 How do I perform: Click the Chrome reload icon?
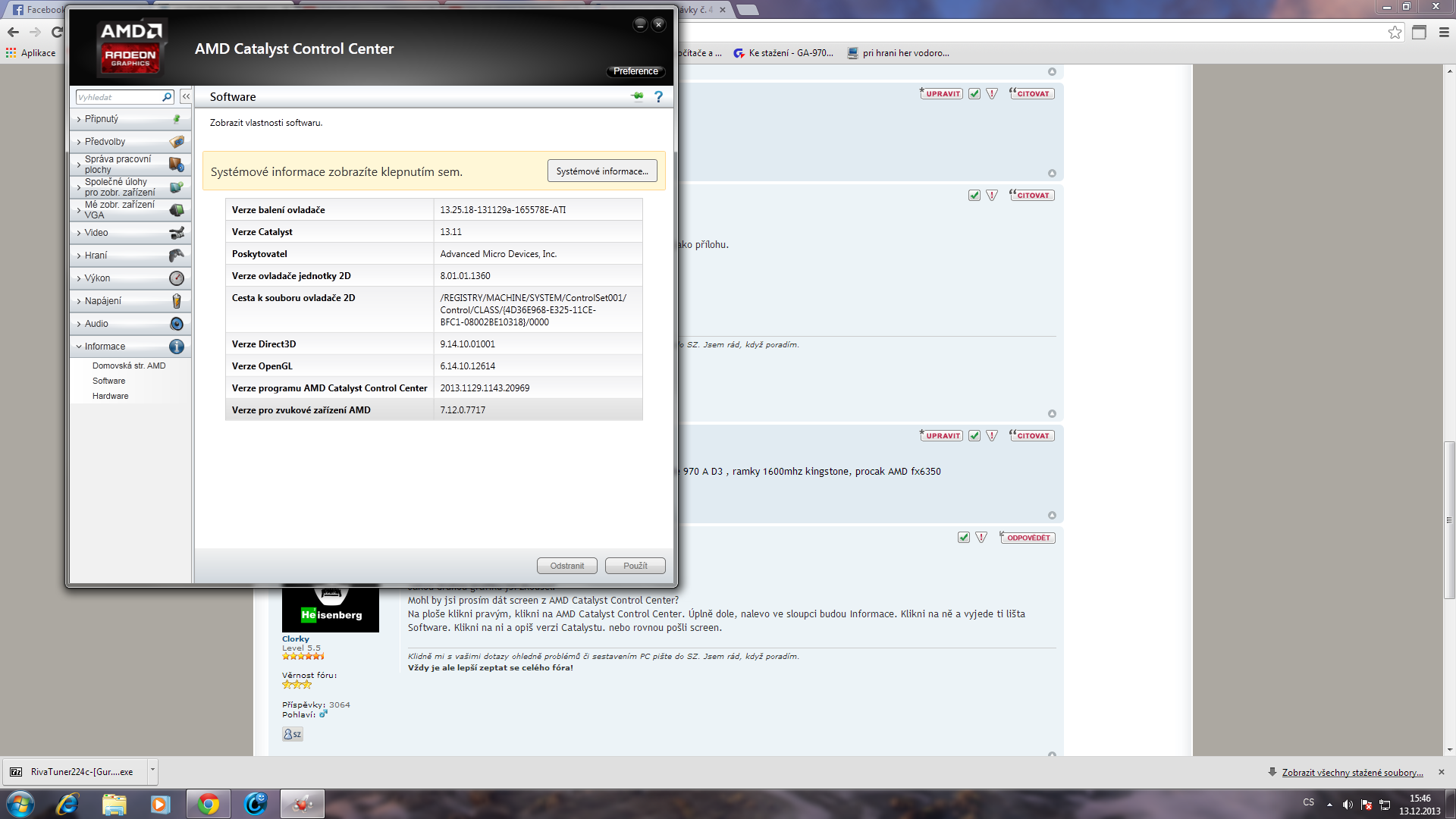coord(57,32)
